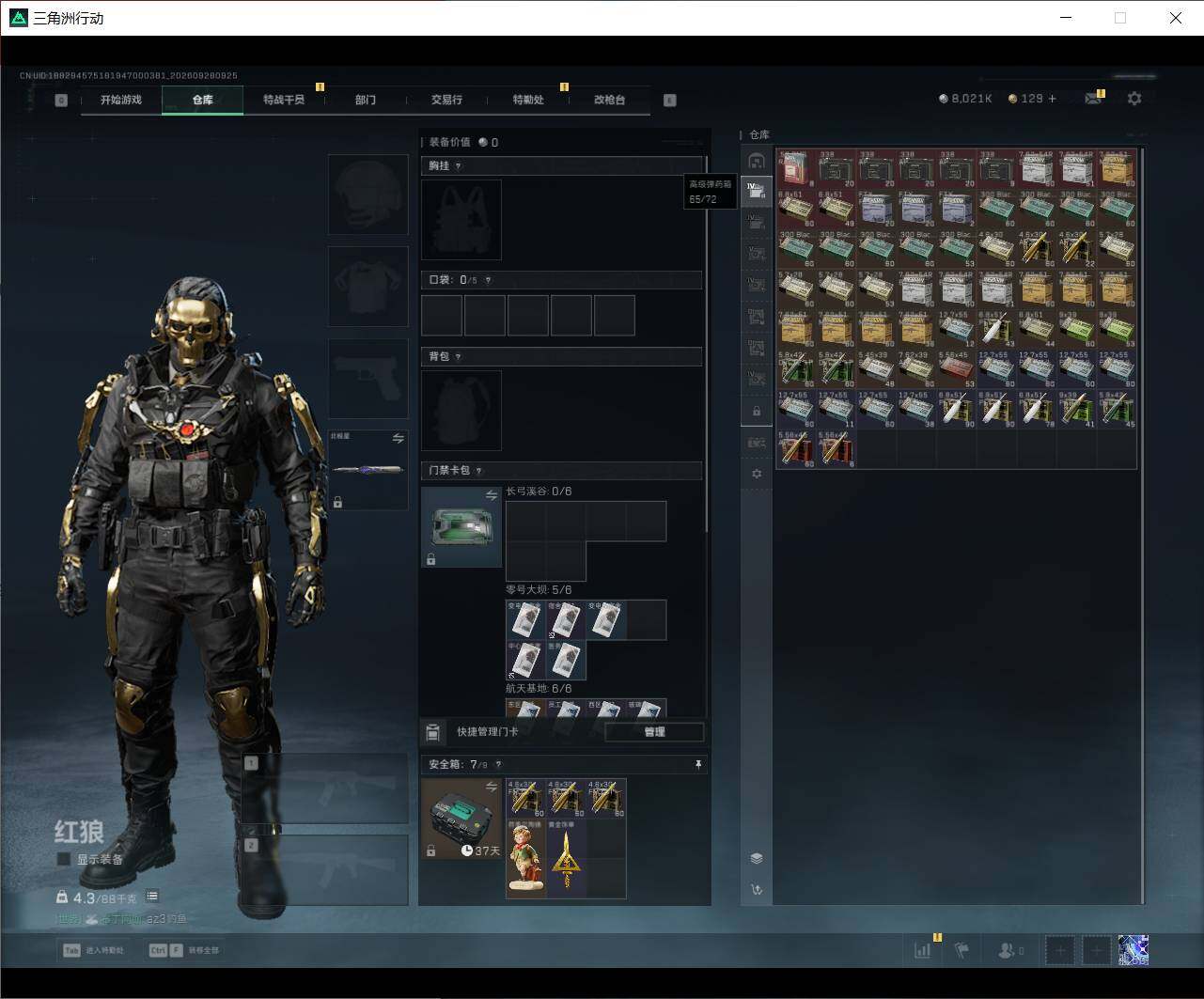Open stash settings gear icon
Screen dimensions: 1204x999
point(757,475)
